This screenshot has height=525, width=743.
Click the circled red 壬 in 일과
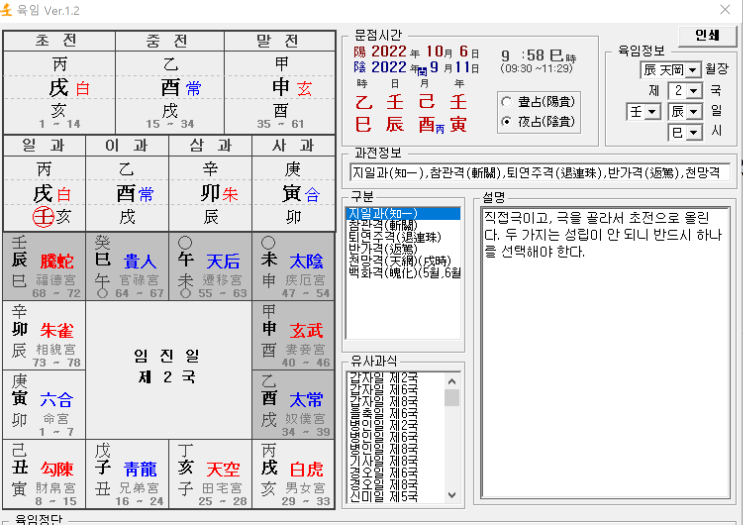(x=43, y=217)
